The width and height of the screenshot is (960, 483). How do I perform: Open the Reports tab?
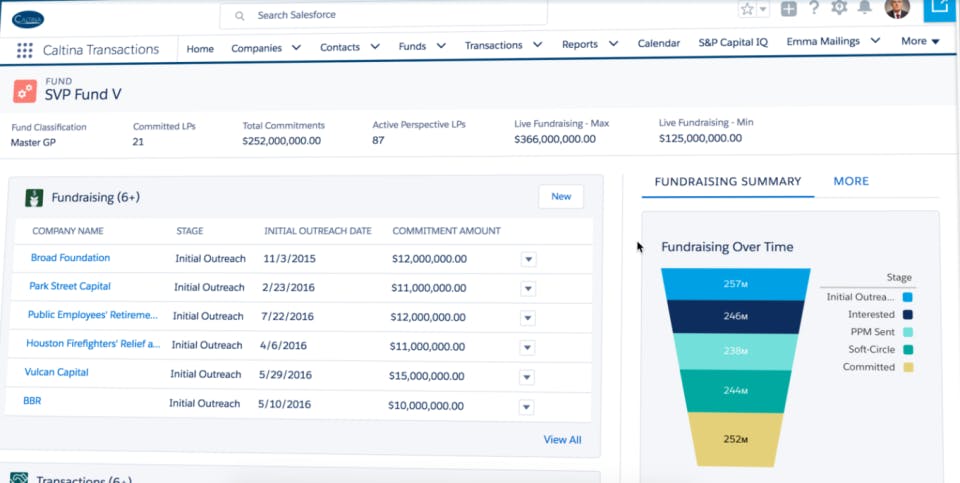pyautogui.click(x=580, y=44)
